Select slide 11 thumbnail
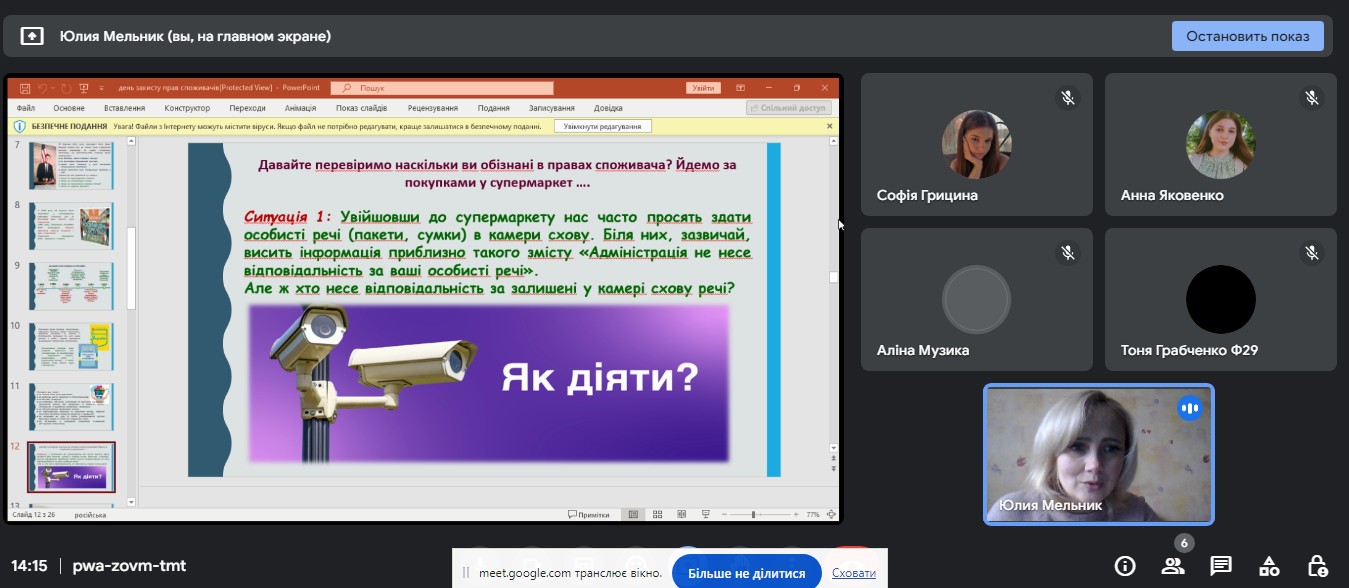The width and height of the screenshot is (1349, 588). click(70, 406)
